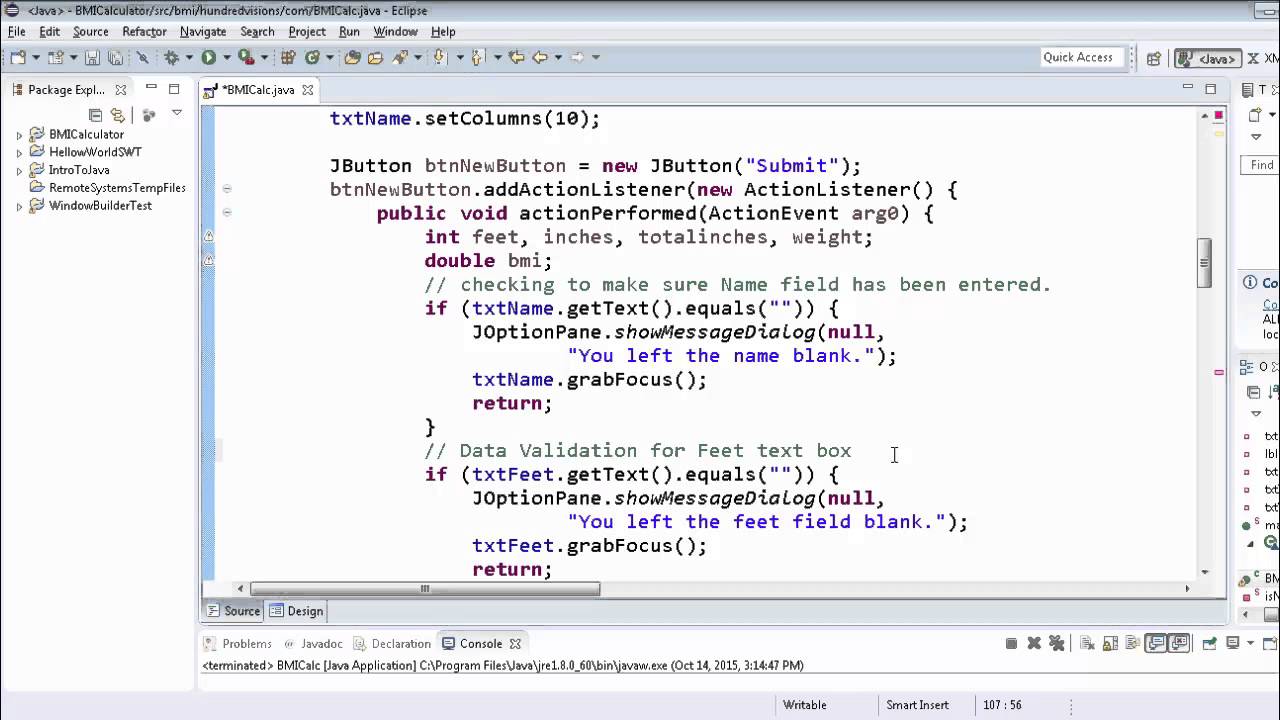Click the Last Edit Location toolbar icon
The image size is (1280, 720).
pyautogui.click(x=516, y=57)
